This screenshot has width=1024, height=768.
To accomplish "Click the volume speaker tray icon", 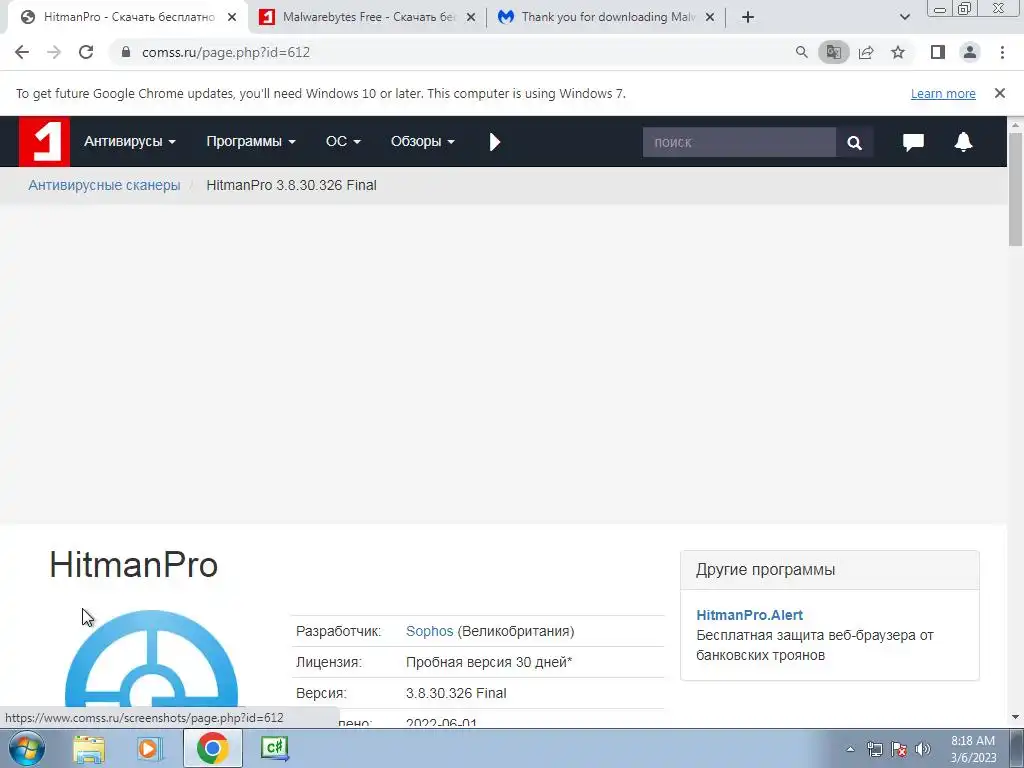I will (923, 749).
